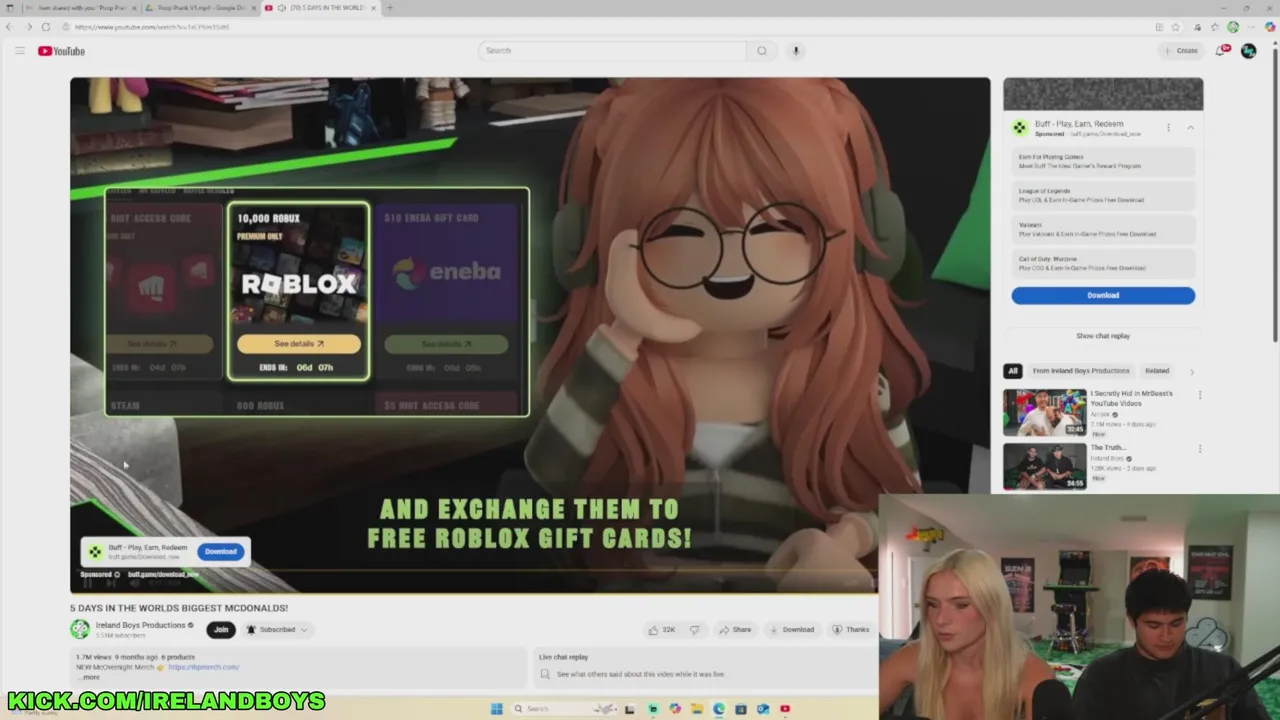Open the YouTube account avatar menu

[x=1248, y=51]
